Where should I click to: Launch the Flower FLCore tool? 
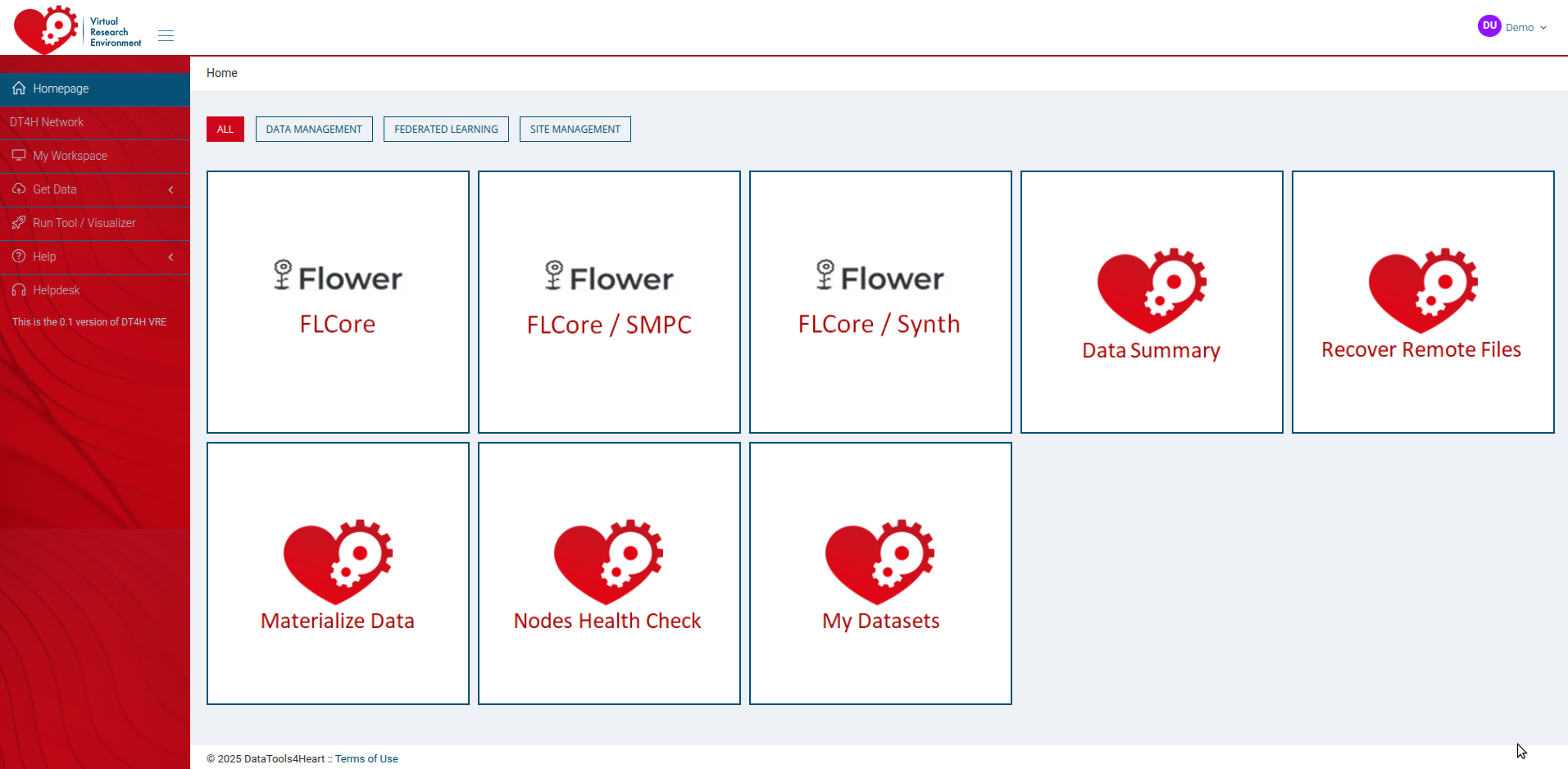[338, 302]
